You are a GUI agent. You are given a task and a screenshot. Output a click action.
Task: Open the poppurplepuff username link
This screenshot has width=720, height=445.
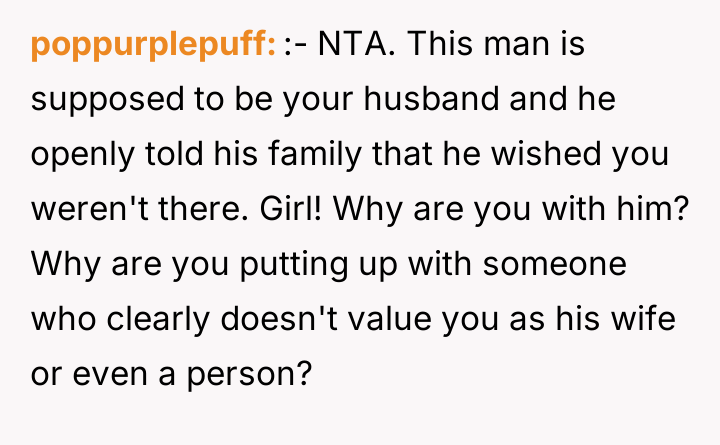point(153,45)
